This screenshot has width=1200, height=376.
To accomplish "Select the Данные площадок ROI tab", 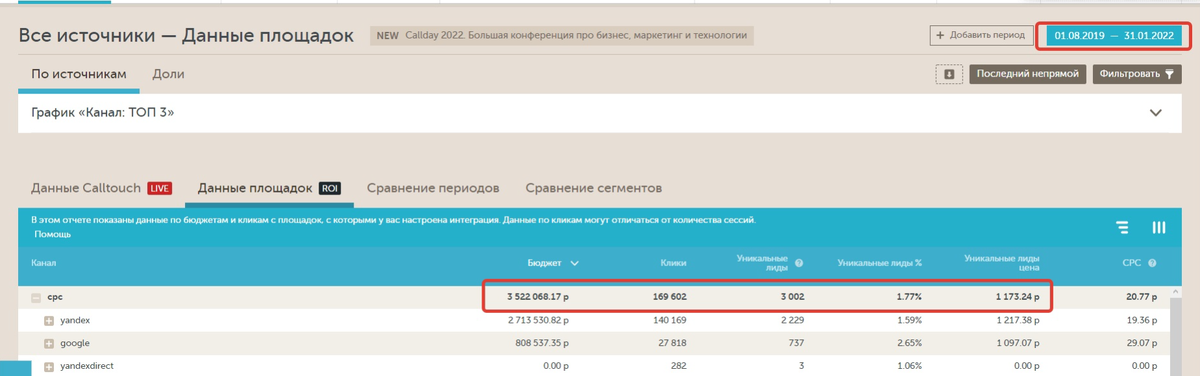I will (x=270, y=188).
